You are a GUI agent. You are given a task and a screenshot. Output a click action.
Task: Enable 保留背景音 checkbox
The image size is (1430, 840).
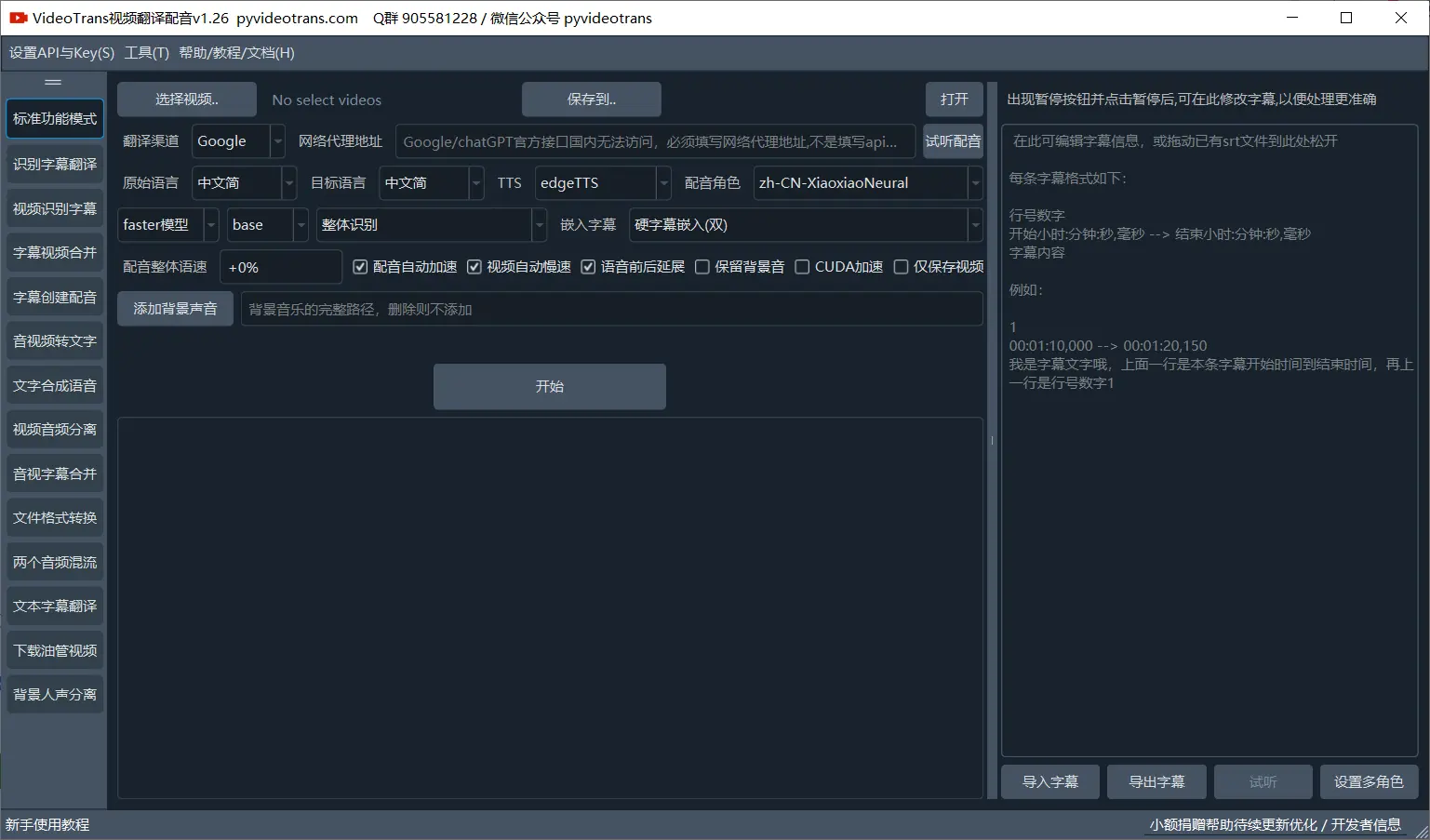point(702,267)
